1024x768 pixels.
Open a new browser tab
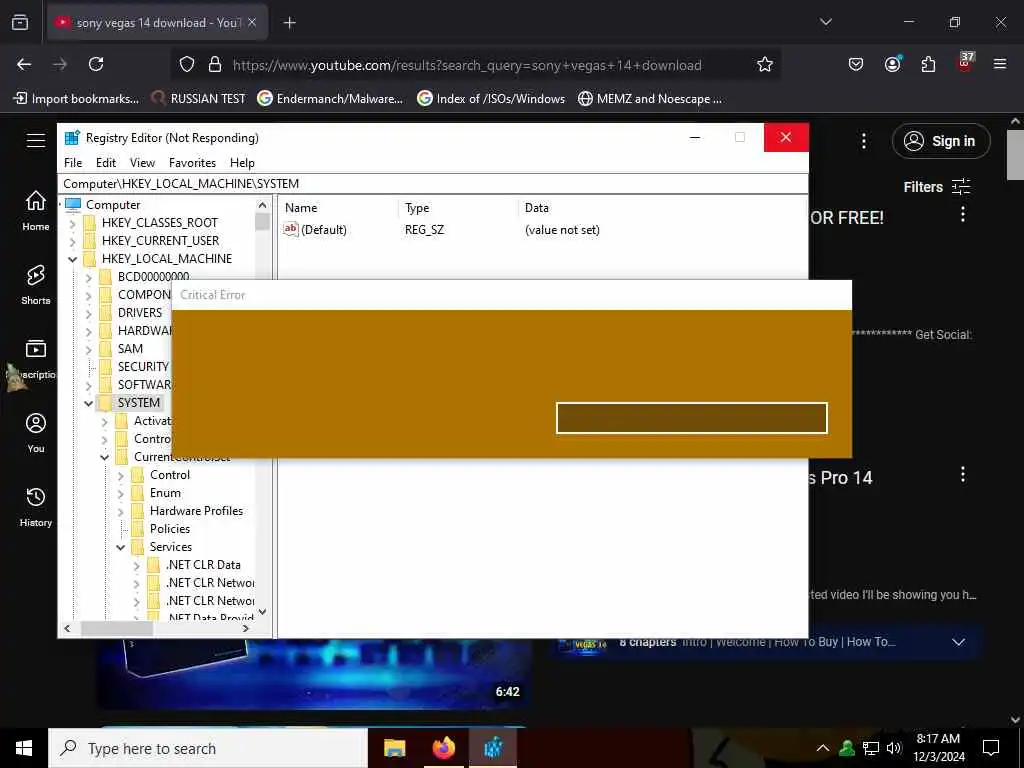tap(289, 23)
